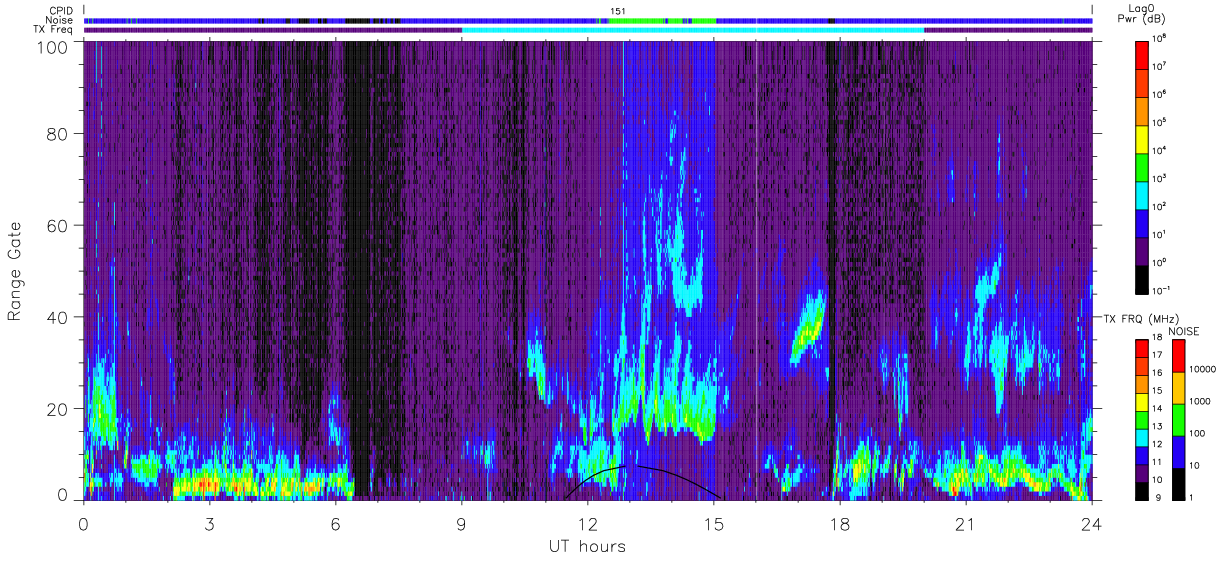Select the green segment of the NOISE colorbar
The width and height of the screenshot is (1228, 567).
click(1180, 419)
